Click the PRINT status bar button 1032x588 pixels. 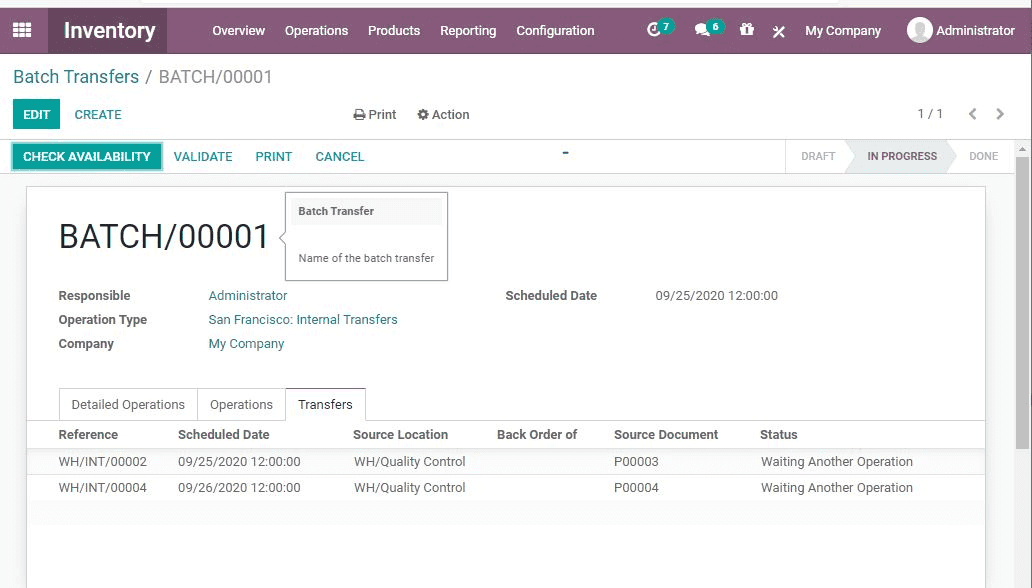tap(274, 157)
